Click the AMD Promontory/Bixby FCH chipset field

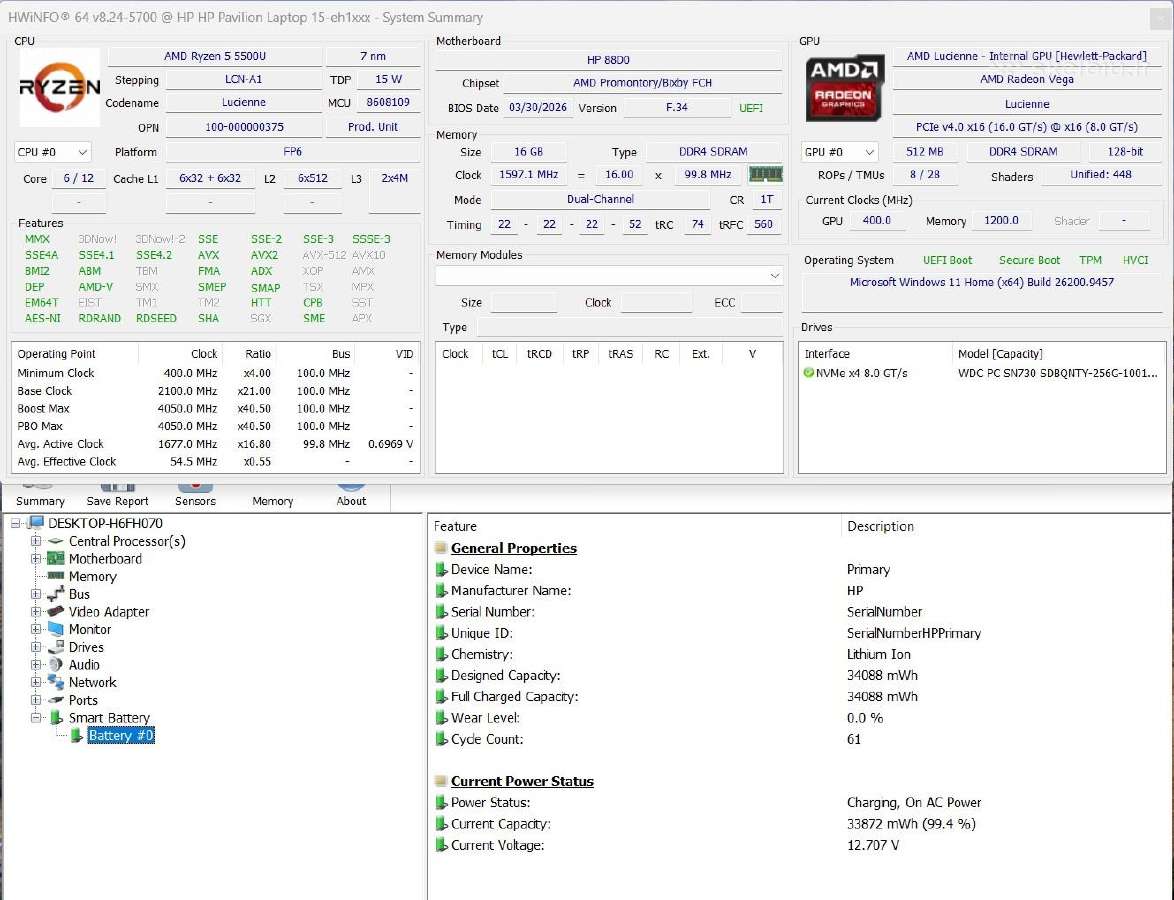pos(642,83)
